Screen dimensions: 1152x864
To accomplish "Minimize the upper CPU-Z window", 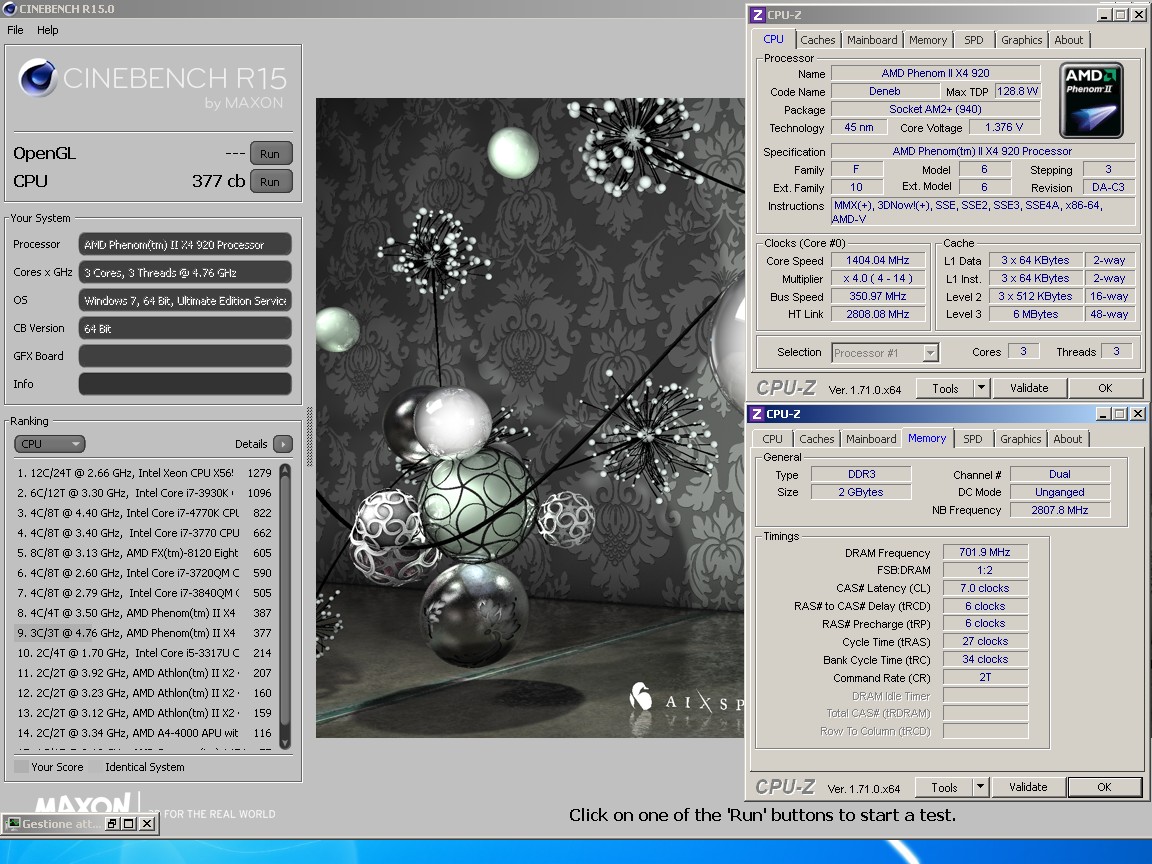I will pos(1104,15).
